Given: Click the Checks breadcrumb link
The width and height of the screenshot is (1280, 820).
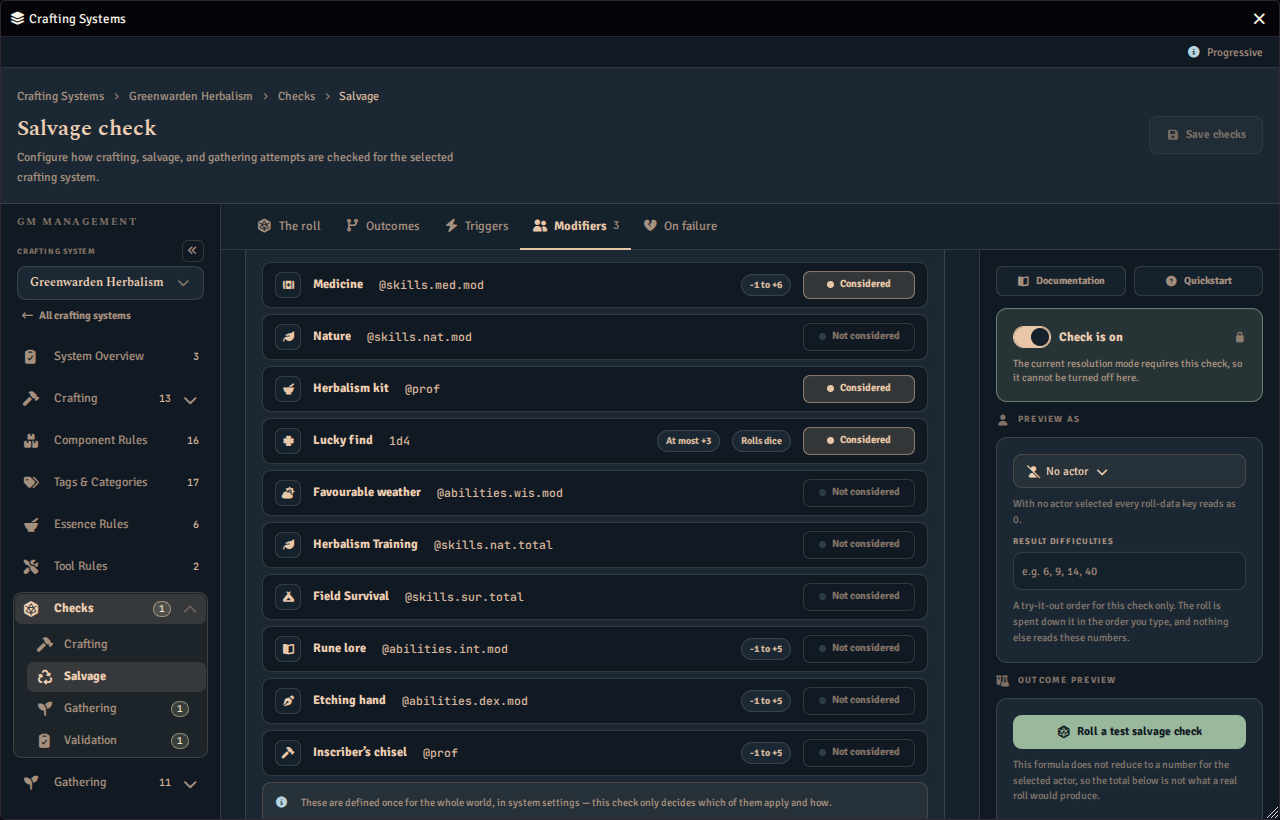Looking at the screenshot, I should point(296,96).
